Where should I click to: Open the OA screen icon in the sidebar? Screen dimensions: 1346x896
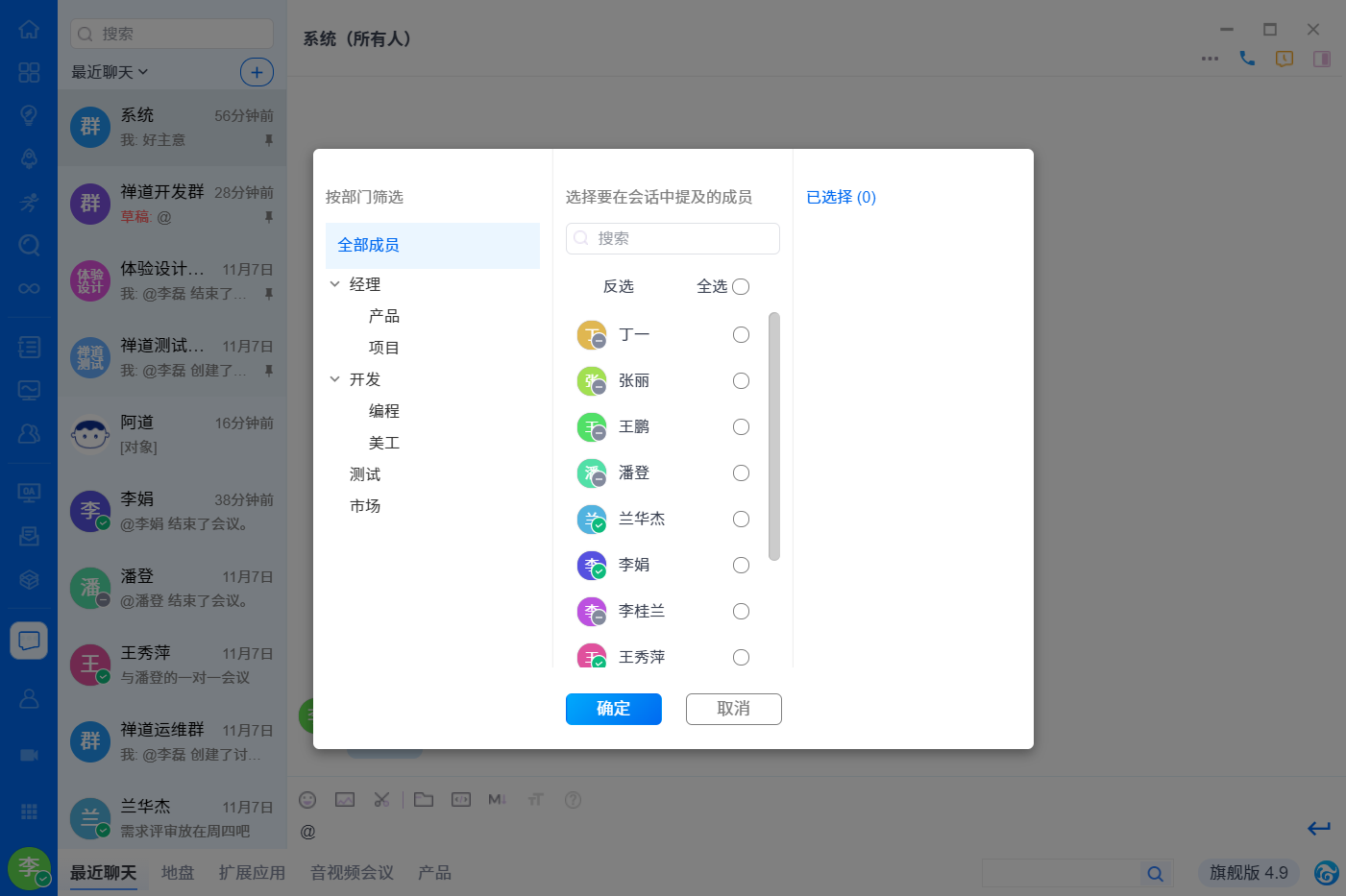[29, 493]
